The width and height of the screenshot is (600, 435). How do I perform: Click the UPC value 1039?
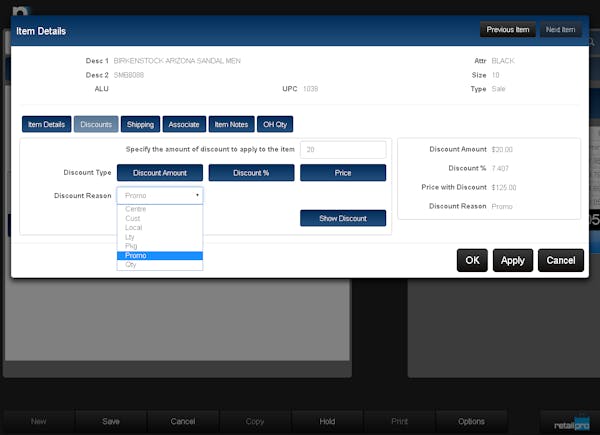tap(311, 89)
